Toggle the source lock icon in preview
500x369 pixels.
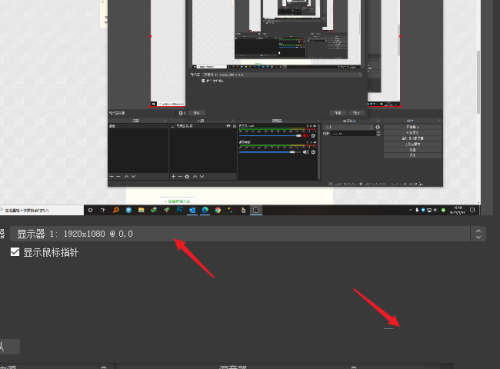(x=234, y=126)
